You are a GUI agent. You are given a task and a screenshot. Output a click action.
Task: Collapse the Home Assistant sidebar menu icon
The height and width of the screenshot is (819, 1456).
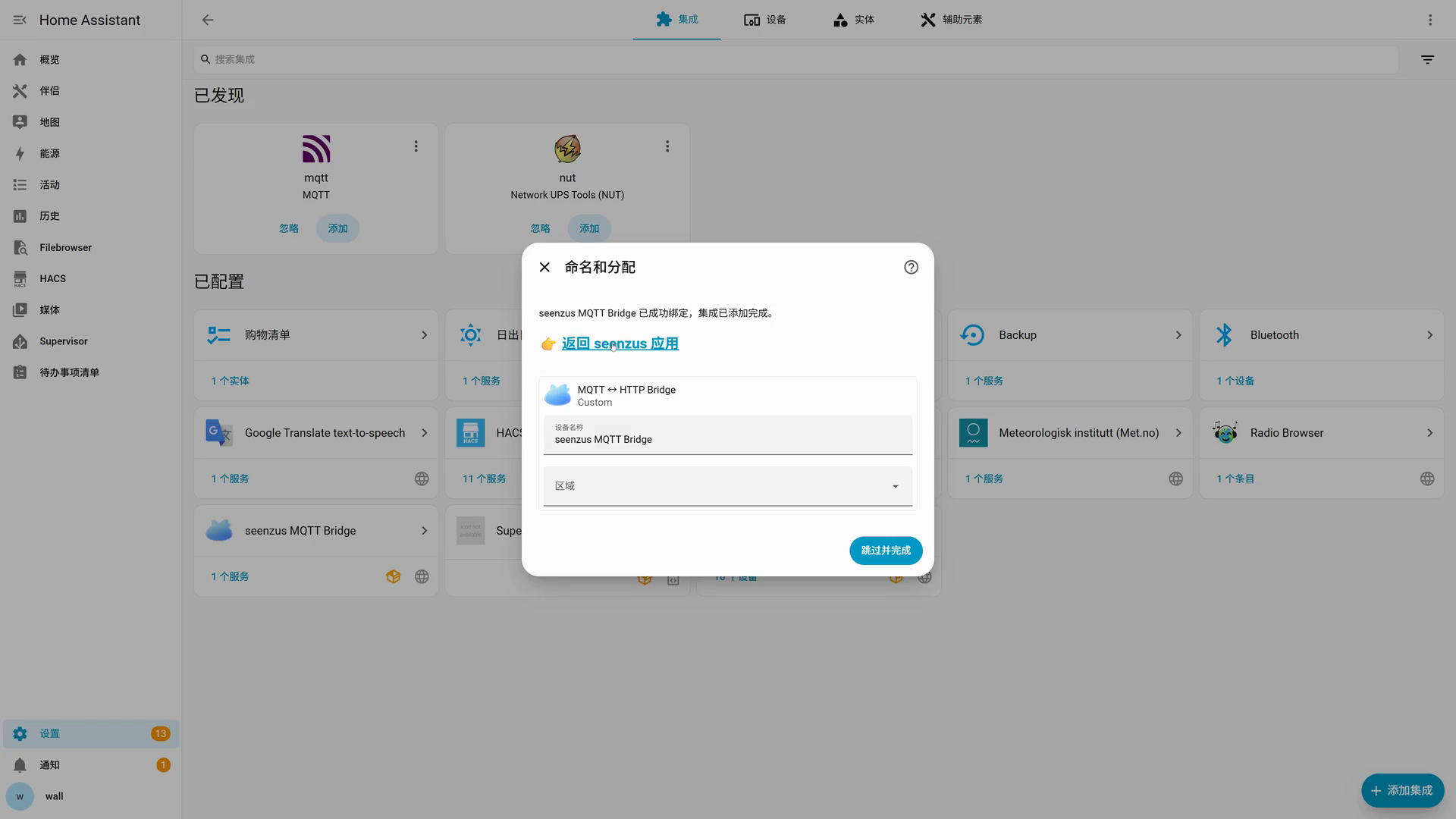20,20
